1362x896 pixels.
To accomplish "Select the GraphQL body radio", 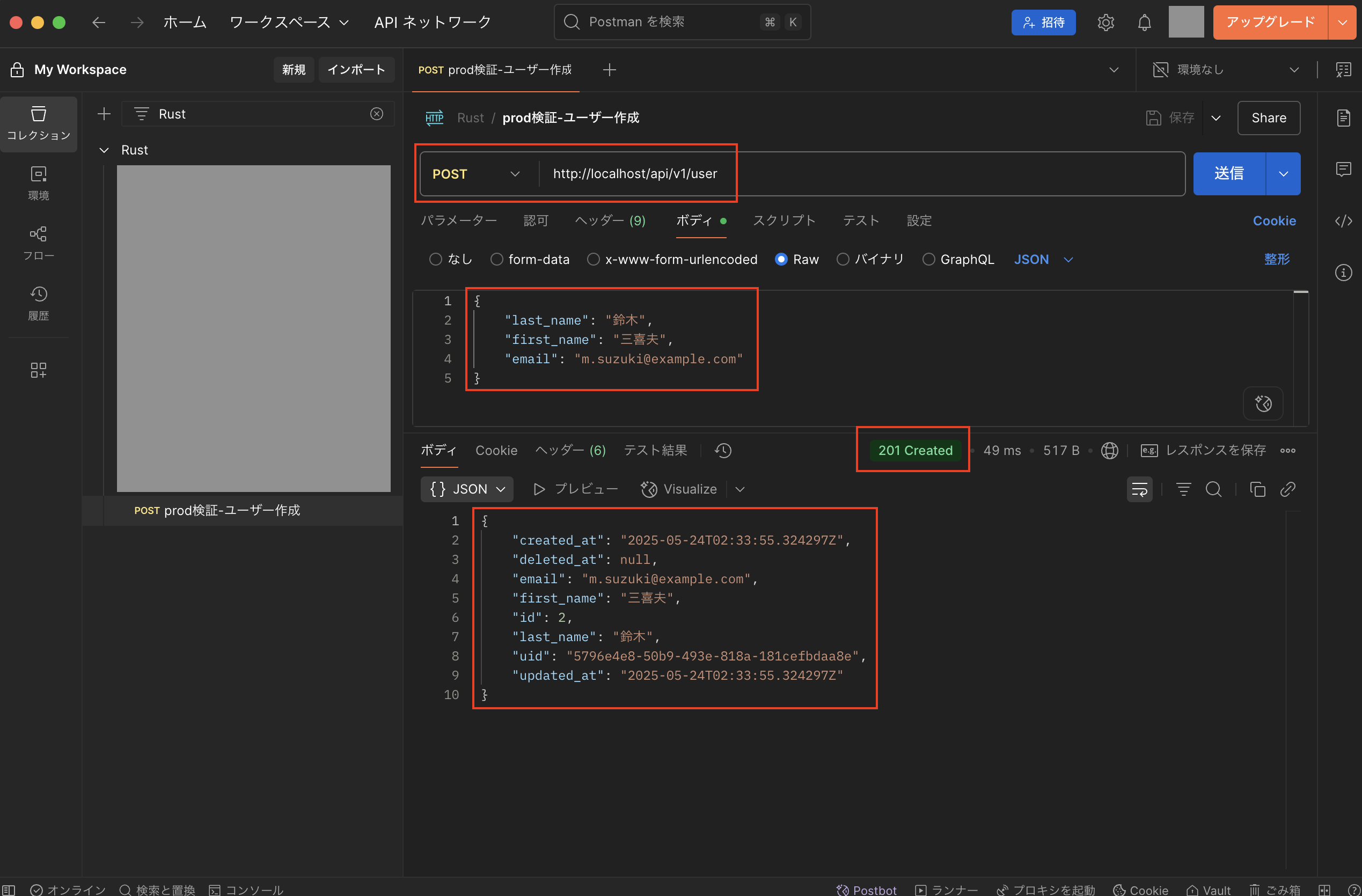I will point(929,259).
